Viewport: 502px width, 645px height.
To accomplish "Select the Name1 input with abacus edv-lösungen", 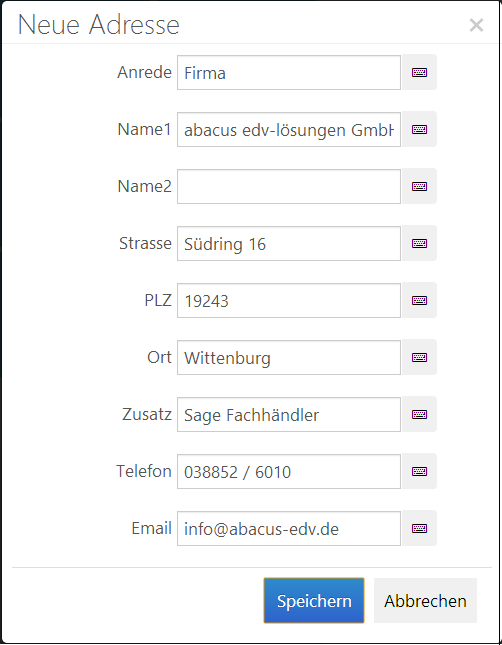I will tap(289, 129).
